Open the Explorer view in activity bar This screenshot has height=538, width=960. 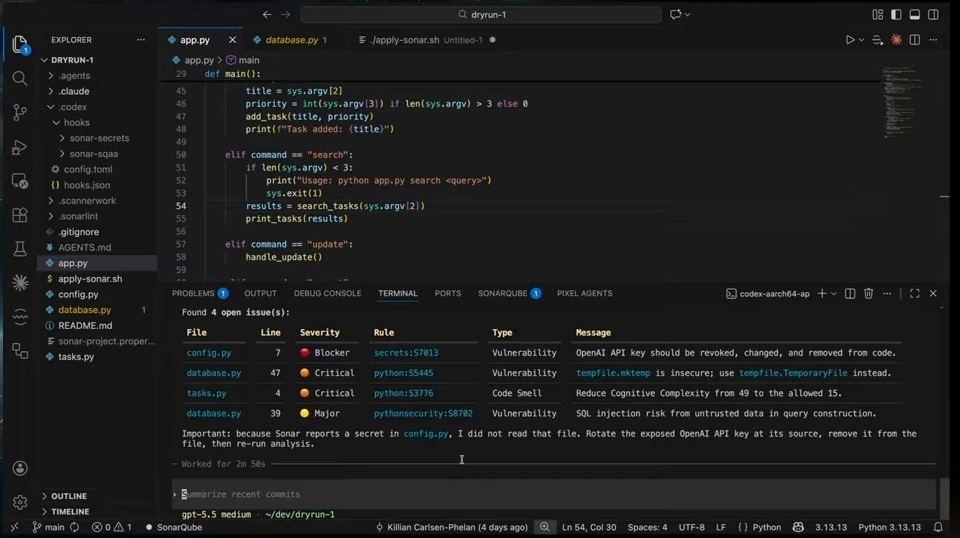(20, 44)
